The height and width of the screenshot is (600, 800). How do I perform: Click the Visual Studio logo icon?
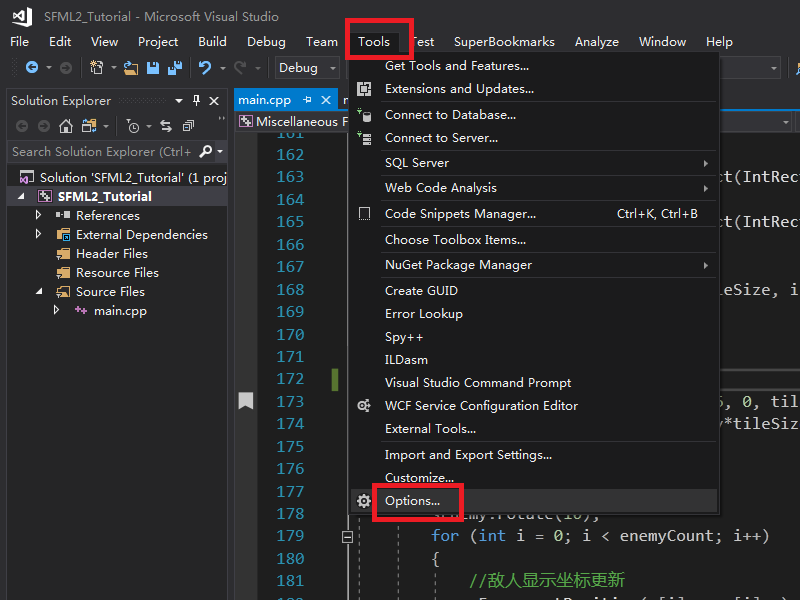(22, 16)
